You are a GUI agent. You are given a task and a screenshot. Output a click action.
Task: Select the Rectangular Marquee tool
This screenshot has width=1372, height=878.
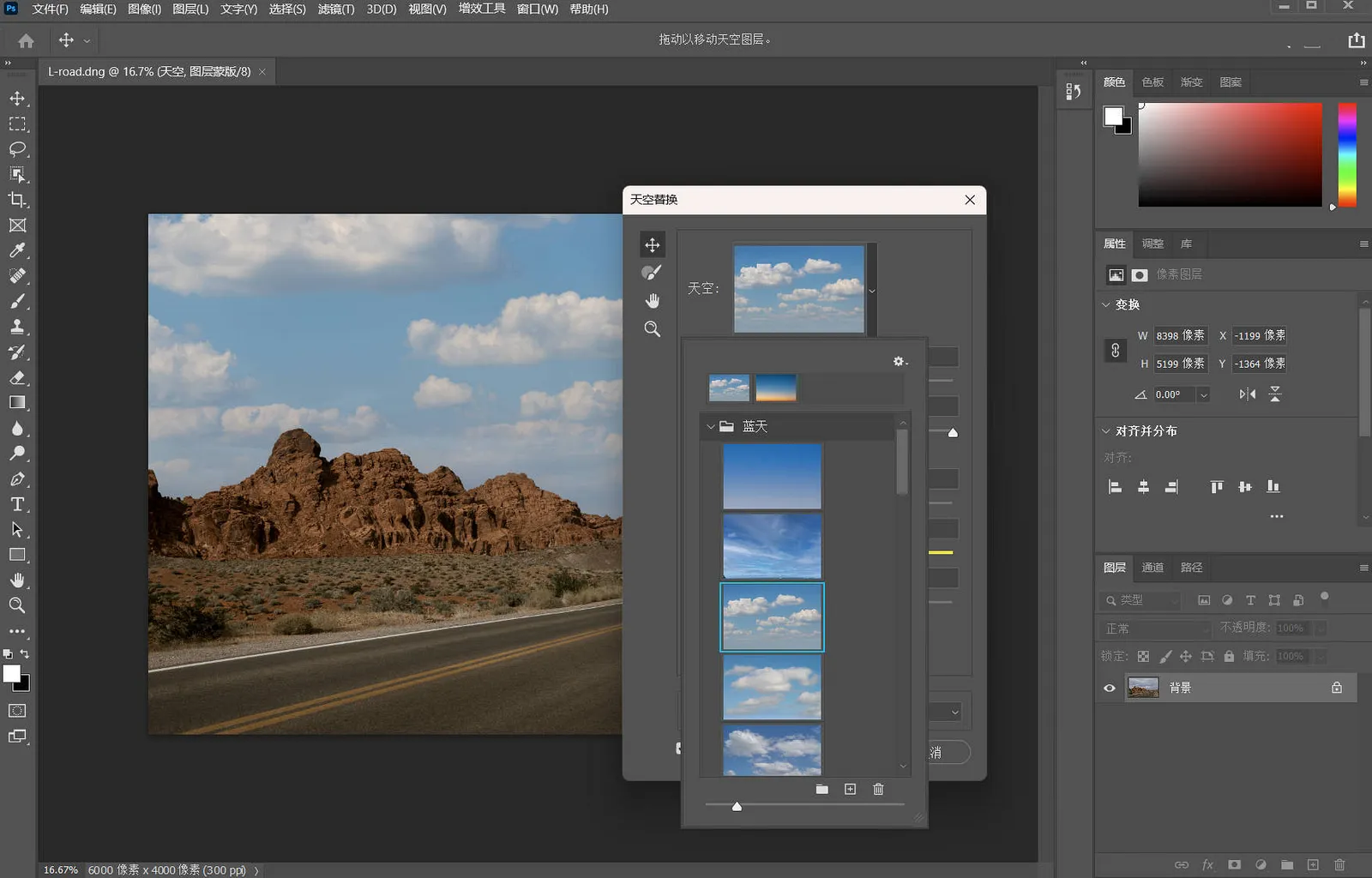[17, 124]
